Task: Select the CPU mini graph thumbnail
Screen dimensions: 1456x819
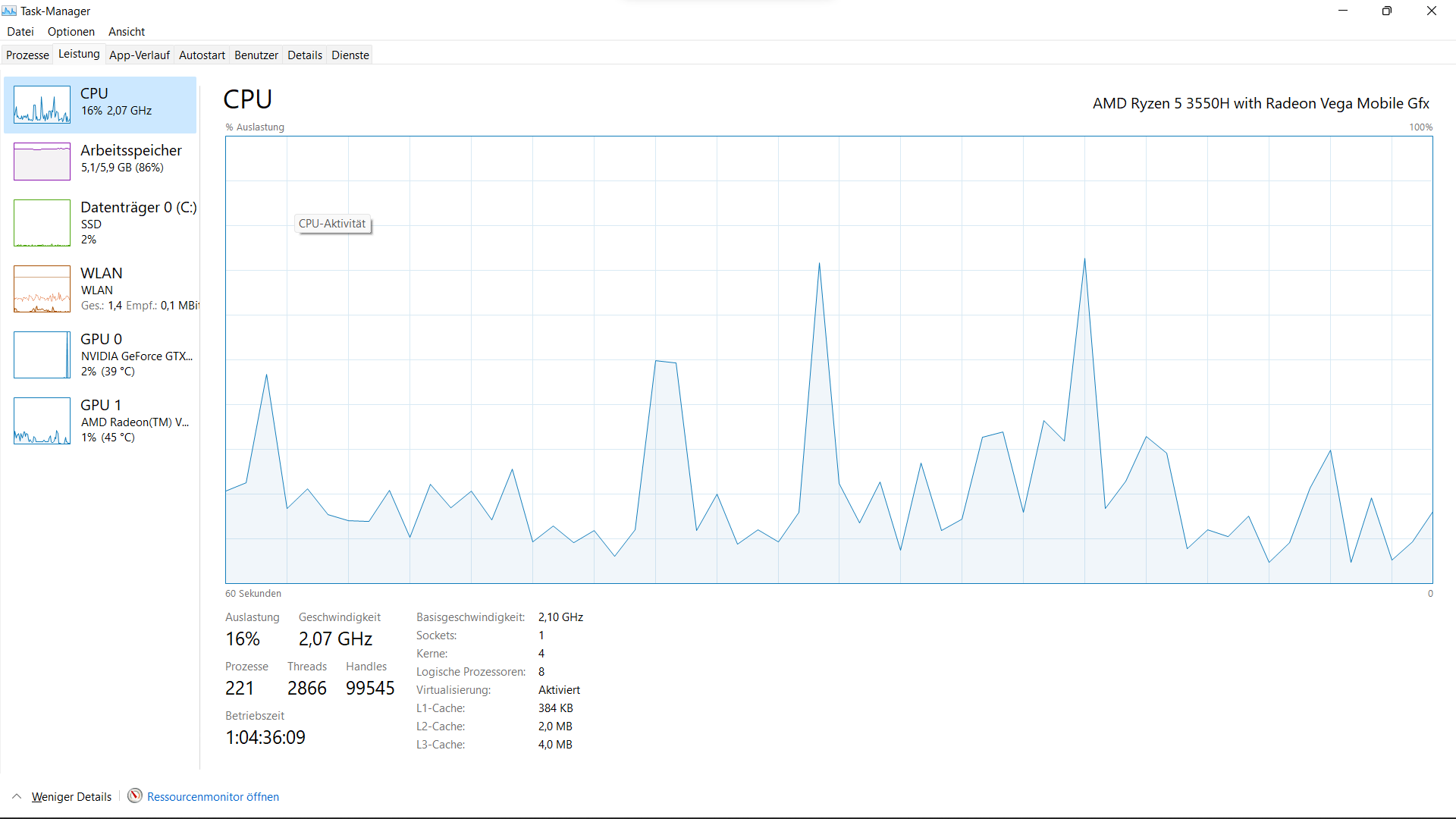Action: pyautogui.click(x=42, y=105)
